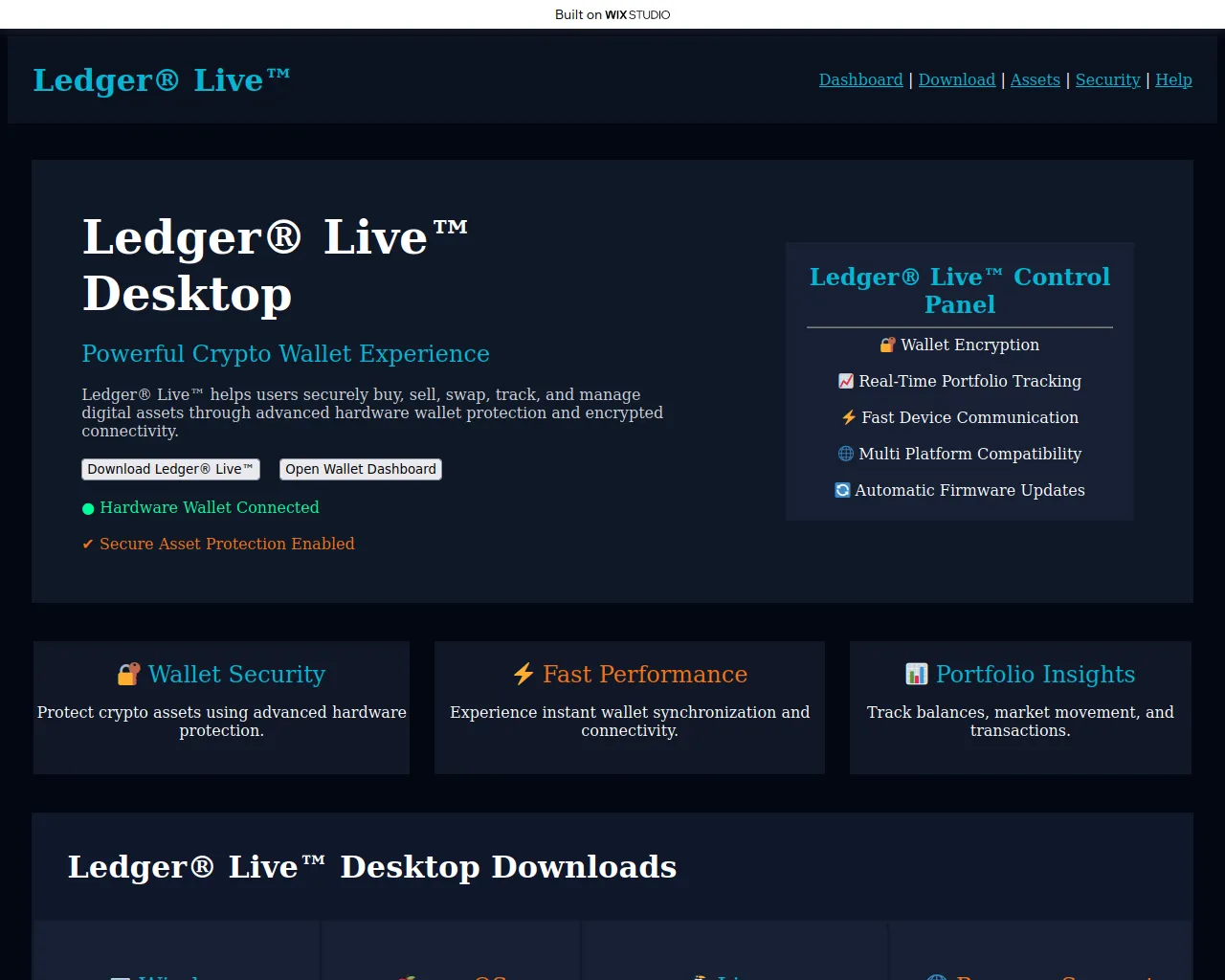Click the lightning icon beside Fast Device Communication
Screen dimensions: 1225x980
849,417
